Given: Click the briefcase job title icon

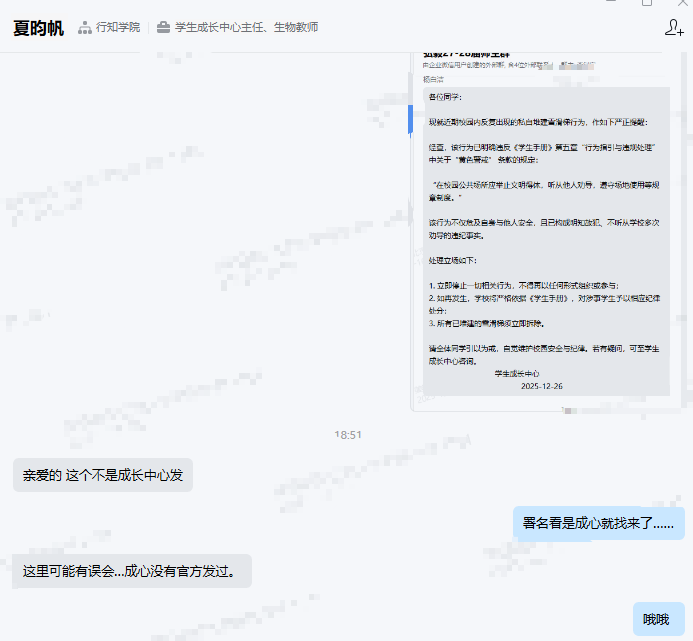Looking at the screenshot, I should [x=164, y=27].
